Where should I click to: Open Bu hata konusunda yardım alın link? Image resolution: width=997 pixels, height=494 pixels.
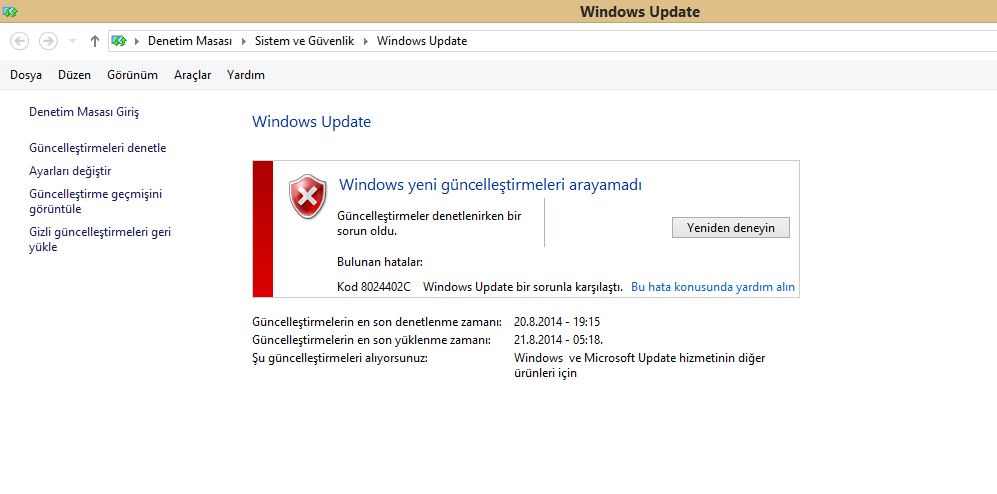[713, 287]
